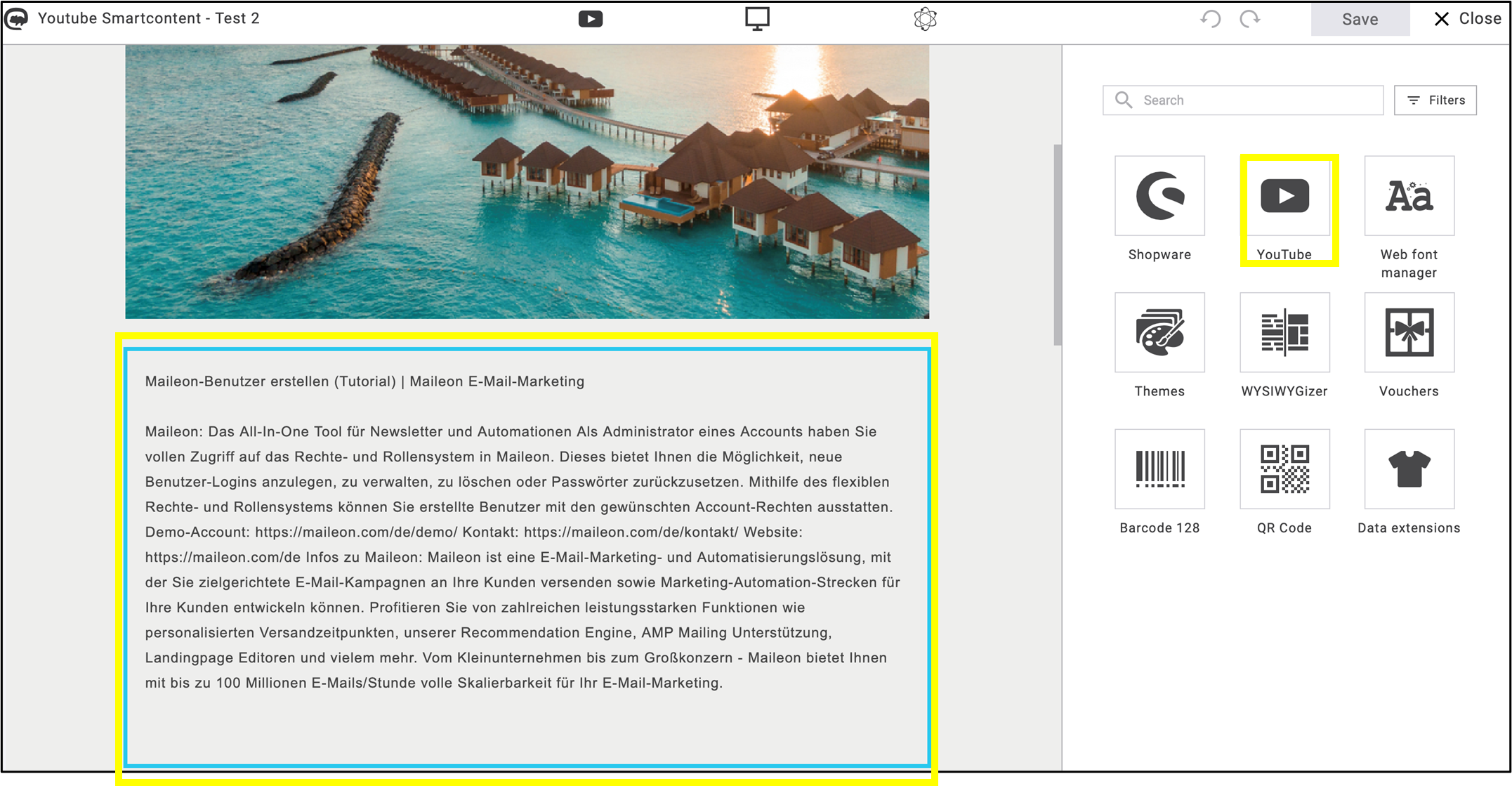Open the Themes plugin
This screenshot has width=1512, height=786.
tap(1159, 332)
